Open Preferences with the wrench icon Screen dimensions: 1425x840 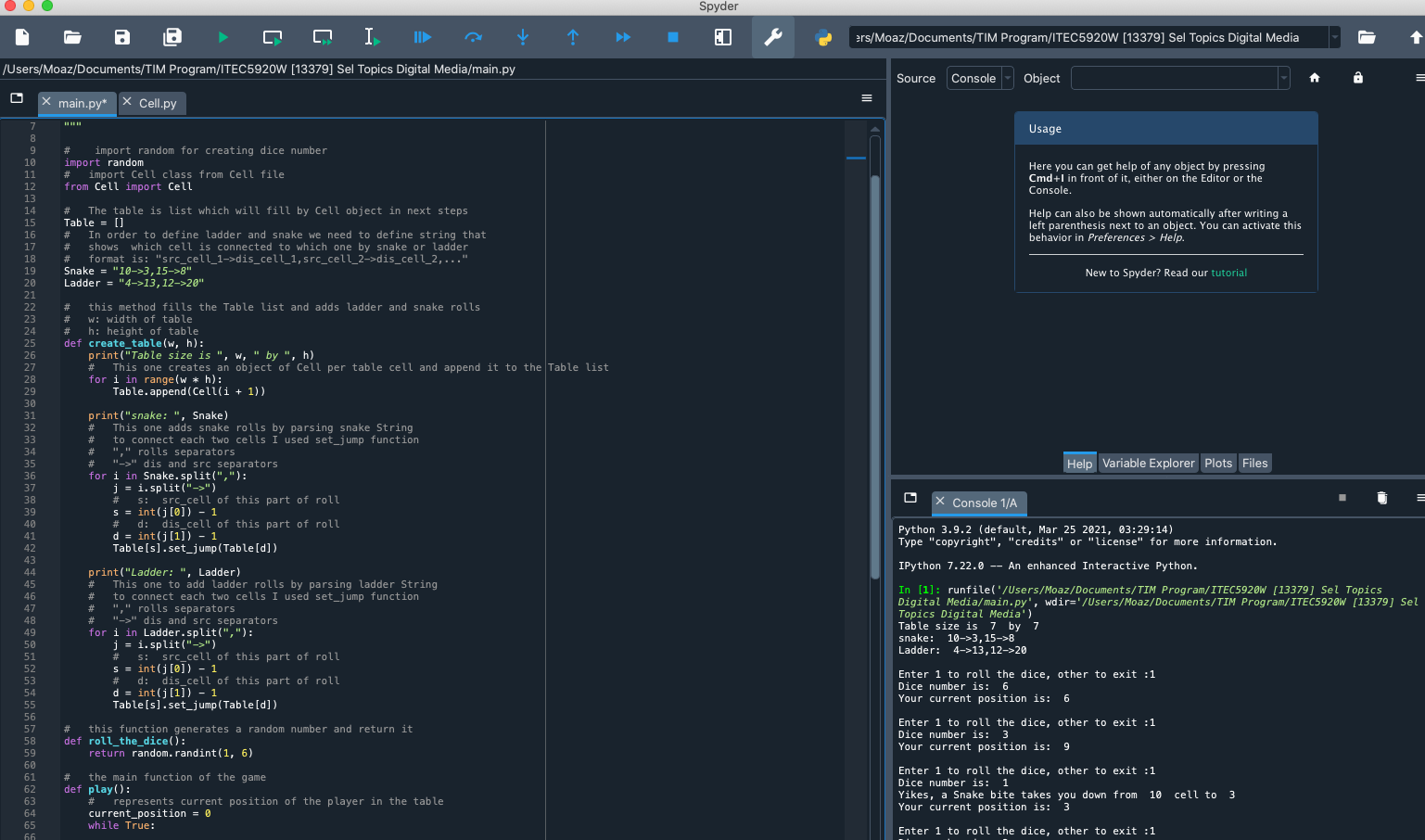(x=772, y=37)
